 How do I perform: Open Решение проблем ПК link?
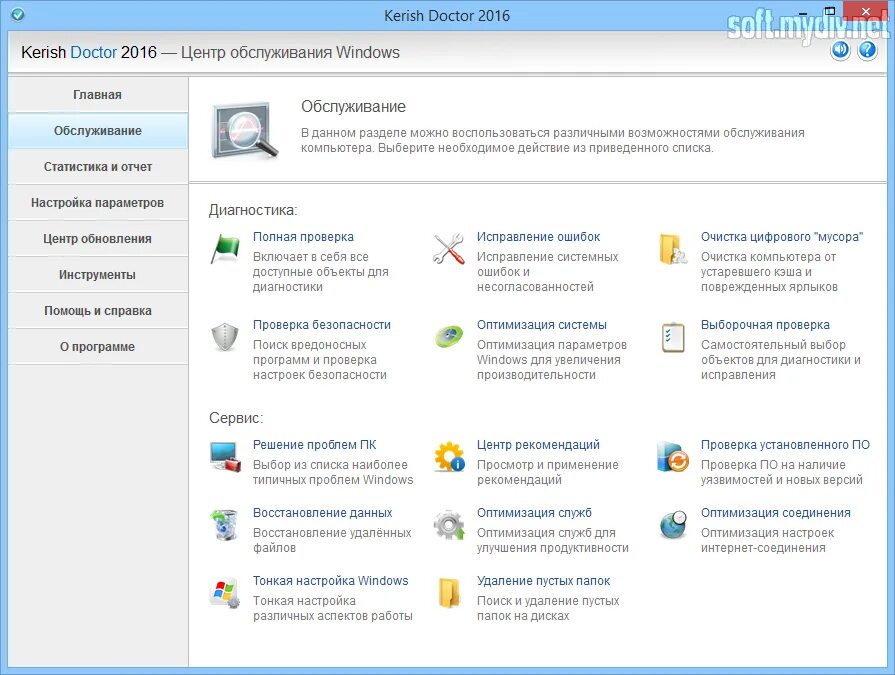315,444
